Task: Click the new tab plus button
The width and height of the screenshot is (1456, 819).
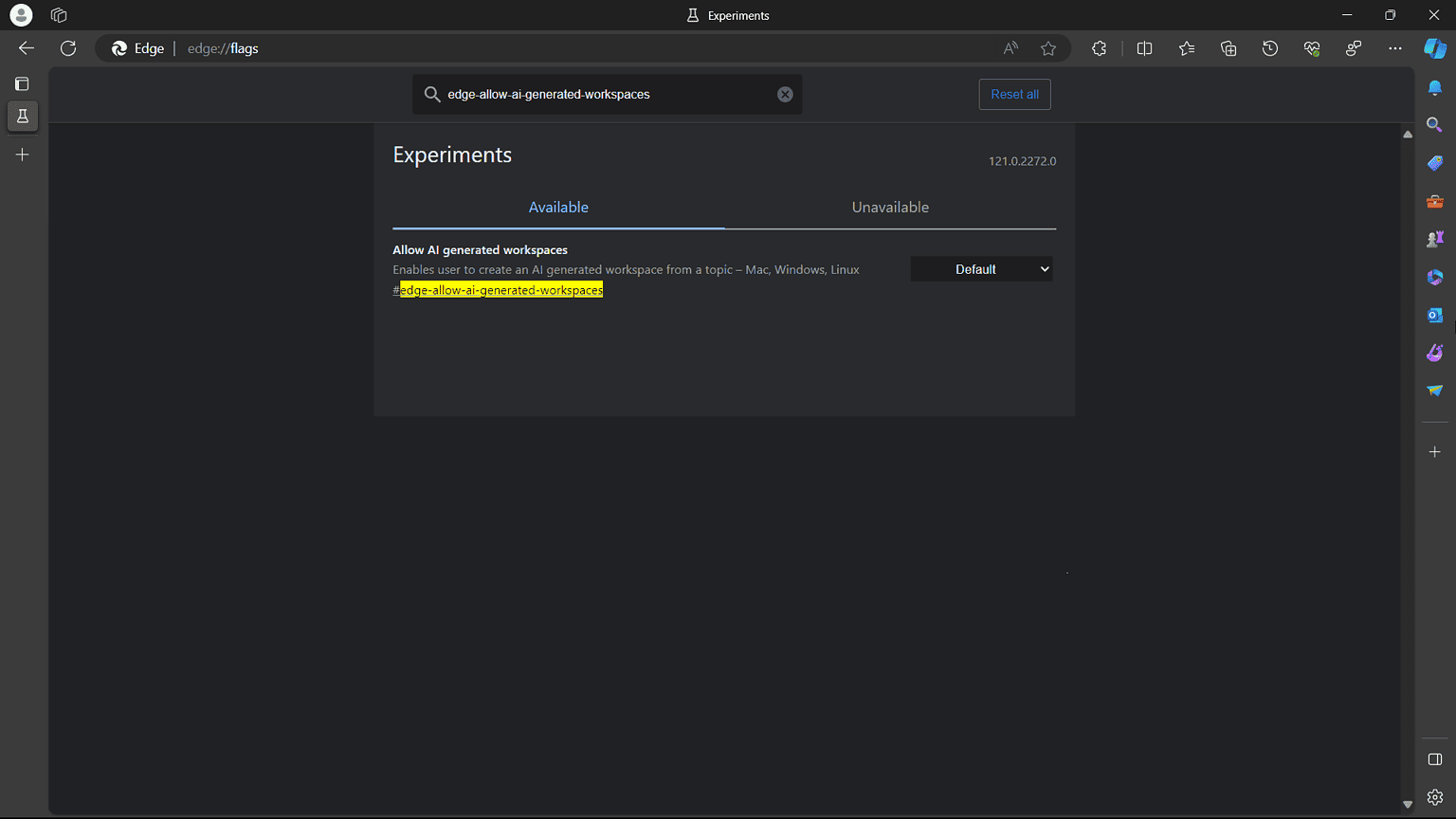Action: 23,155
